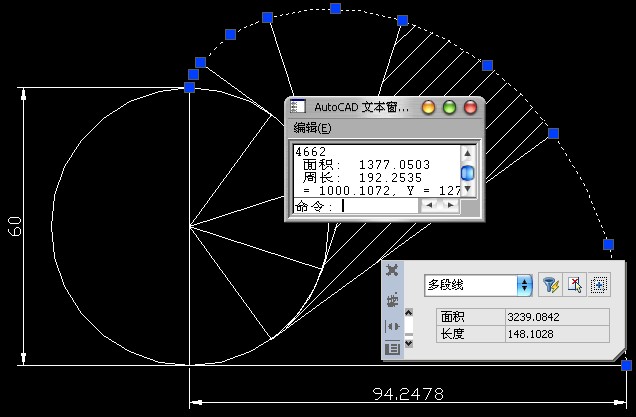Open the 编辑(E) menu in text window
The image size is (636, 417).
(312, 128)
